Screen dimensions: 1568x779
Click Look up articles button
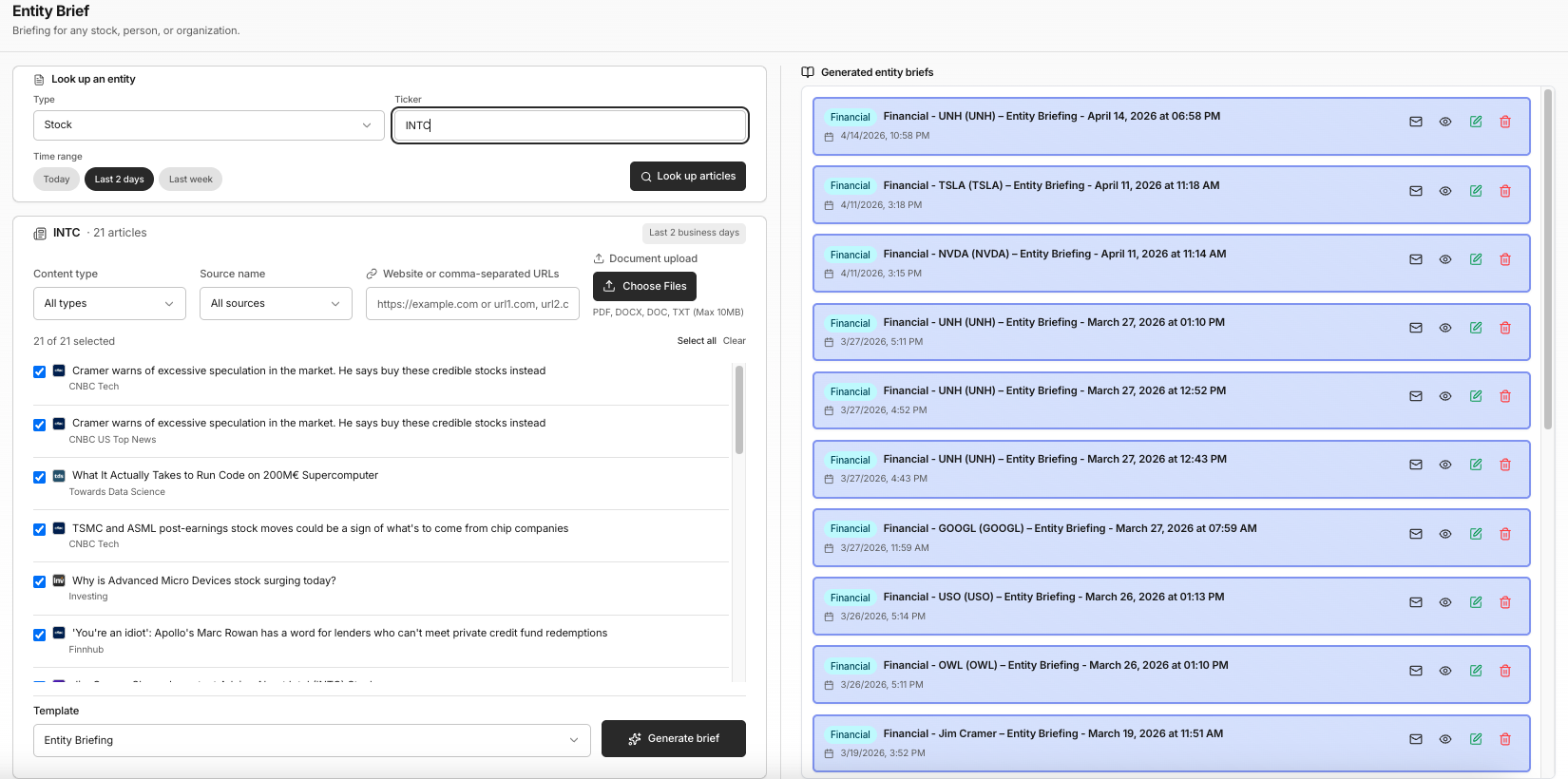click(688, 176)
